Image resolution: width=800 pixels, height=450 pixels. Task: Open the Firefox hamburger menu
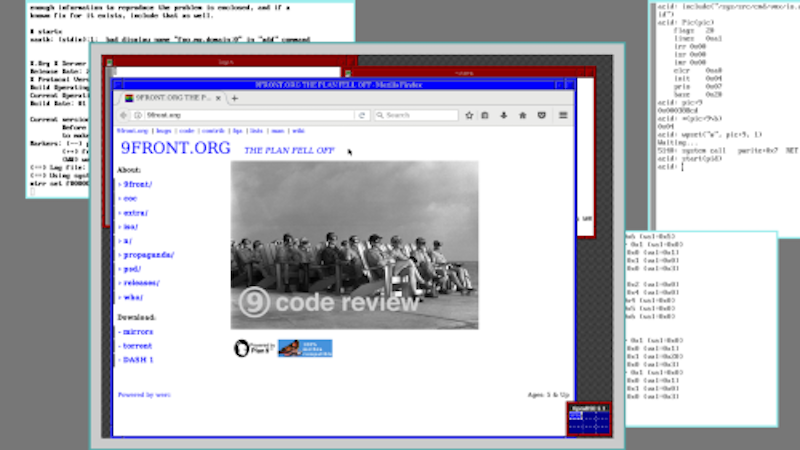pos(563,115)
